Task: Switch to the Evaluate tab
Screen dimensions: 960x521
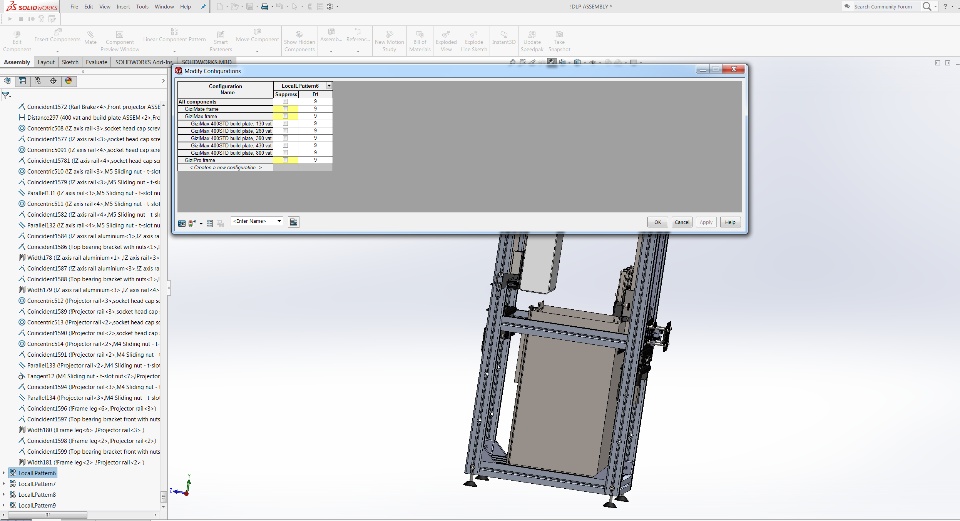Action: (x=96, y=62)
